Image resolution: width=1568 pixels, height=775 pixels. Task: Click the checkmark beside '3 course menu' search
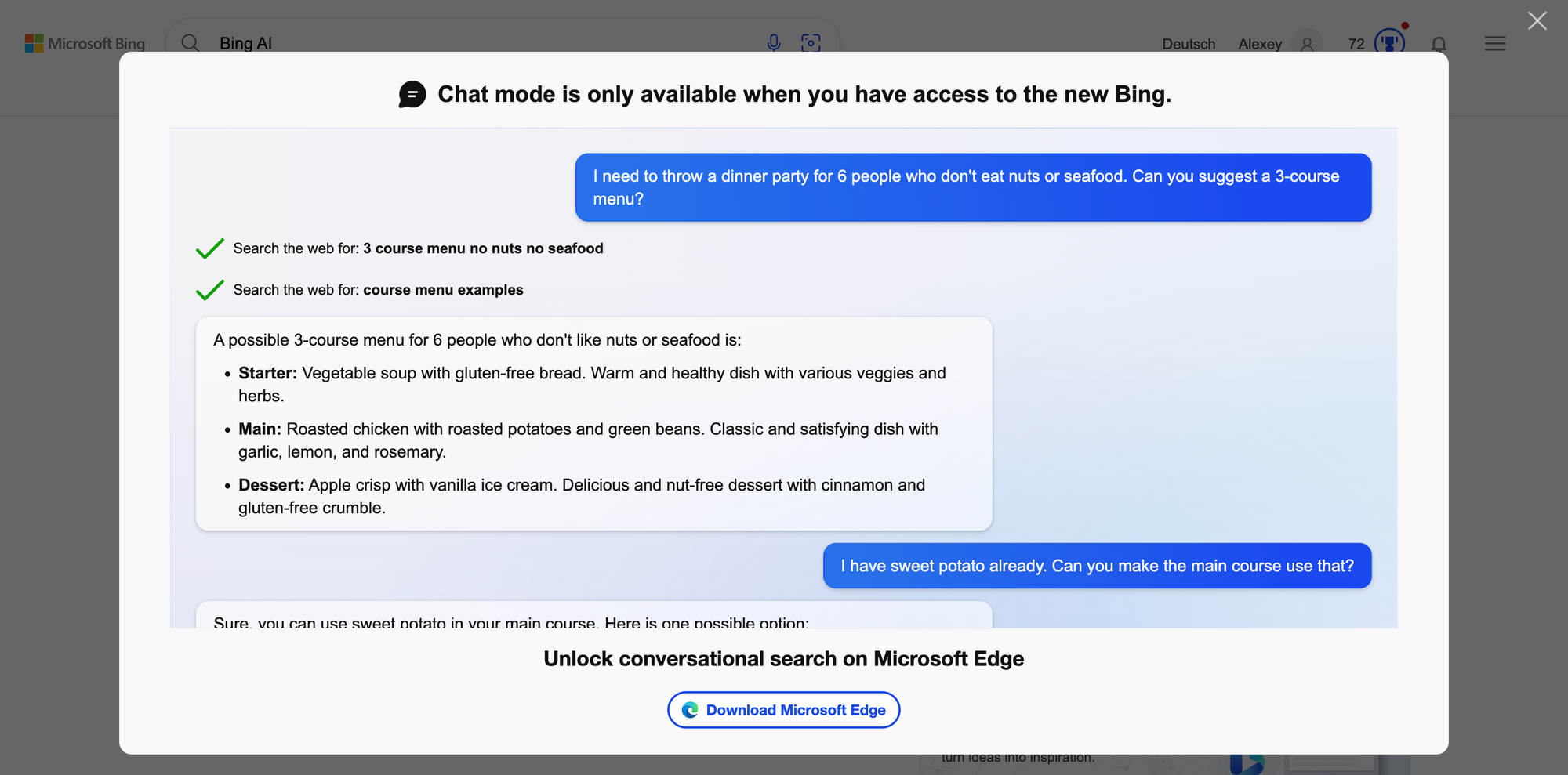pos(209,248)
